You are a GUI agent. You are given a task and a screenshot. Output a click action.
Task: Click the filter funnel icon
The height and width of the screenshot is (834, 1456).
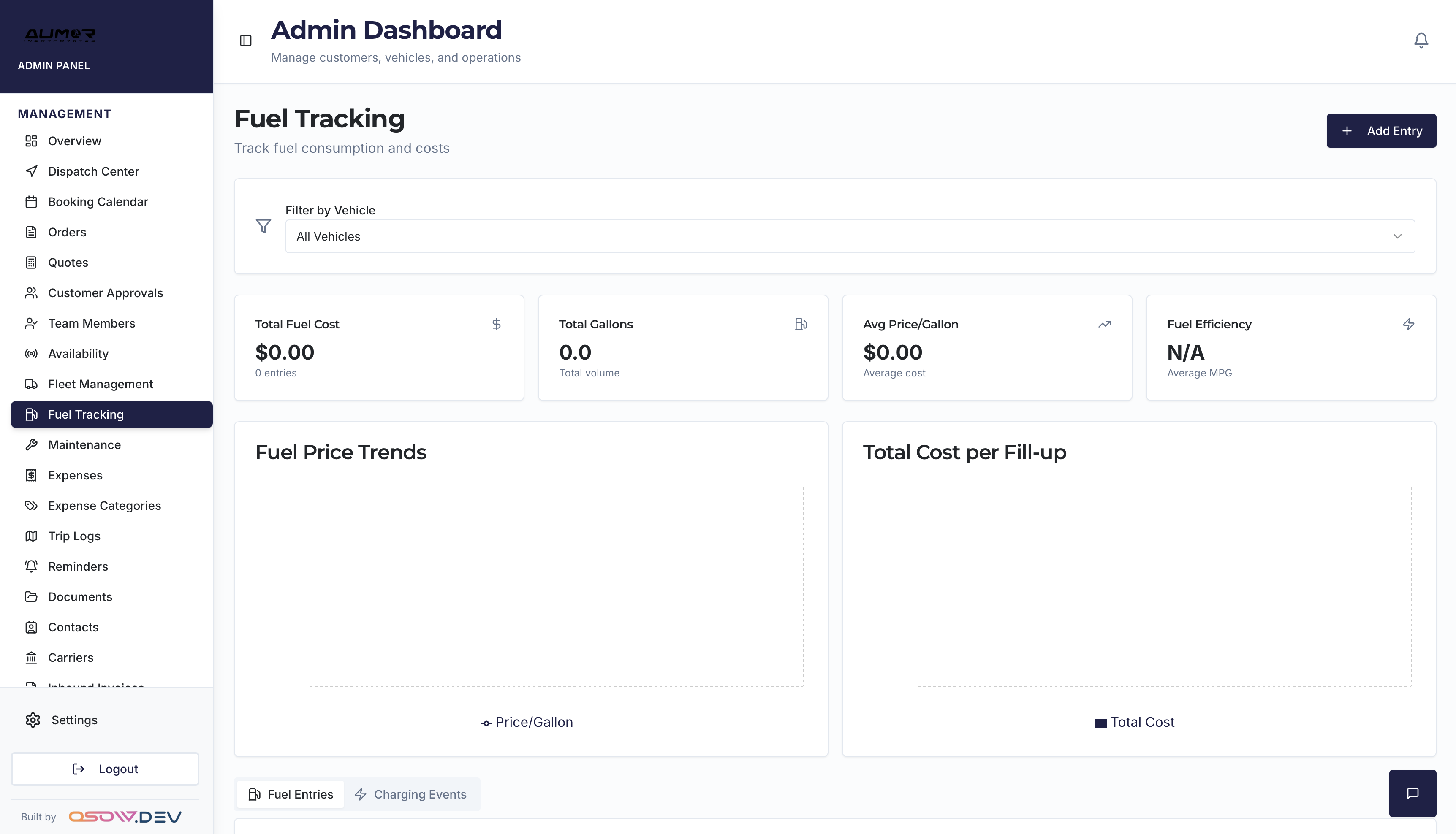click(263, 226)
